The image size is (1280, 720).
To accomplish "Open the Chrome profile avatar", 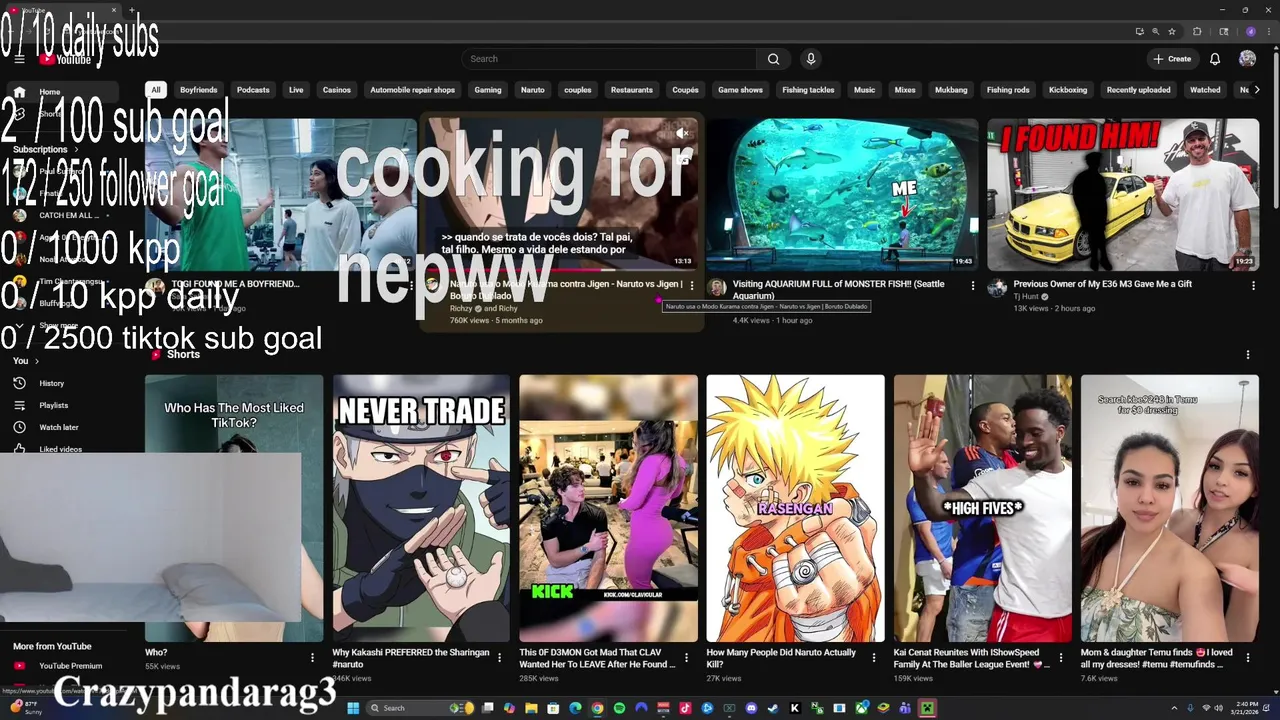I will coord(1250,31).
